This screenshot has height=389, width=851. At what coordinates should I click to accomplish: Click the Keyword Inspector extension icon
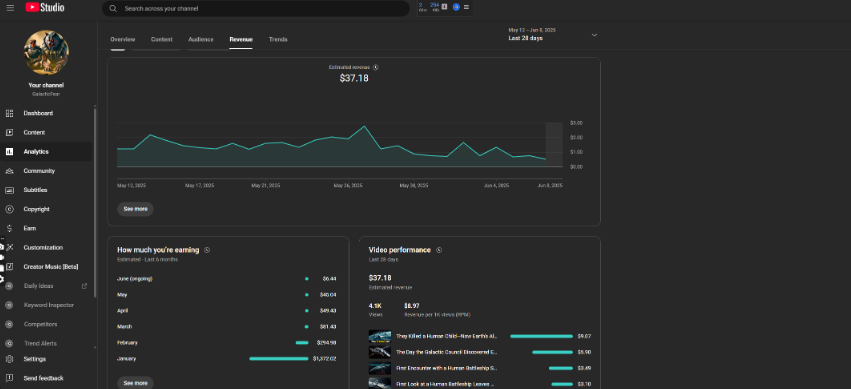click(9, 305)
